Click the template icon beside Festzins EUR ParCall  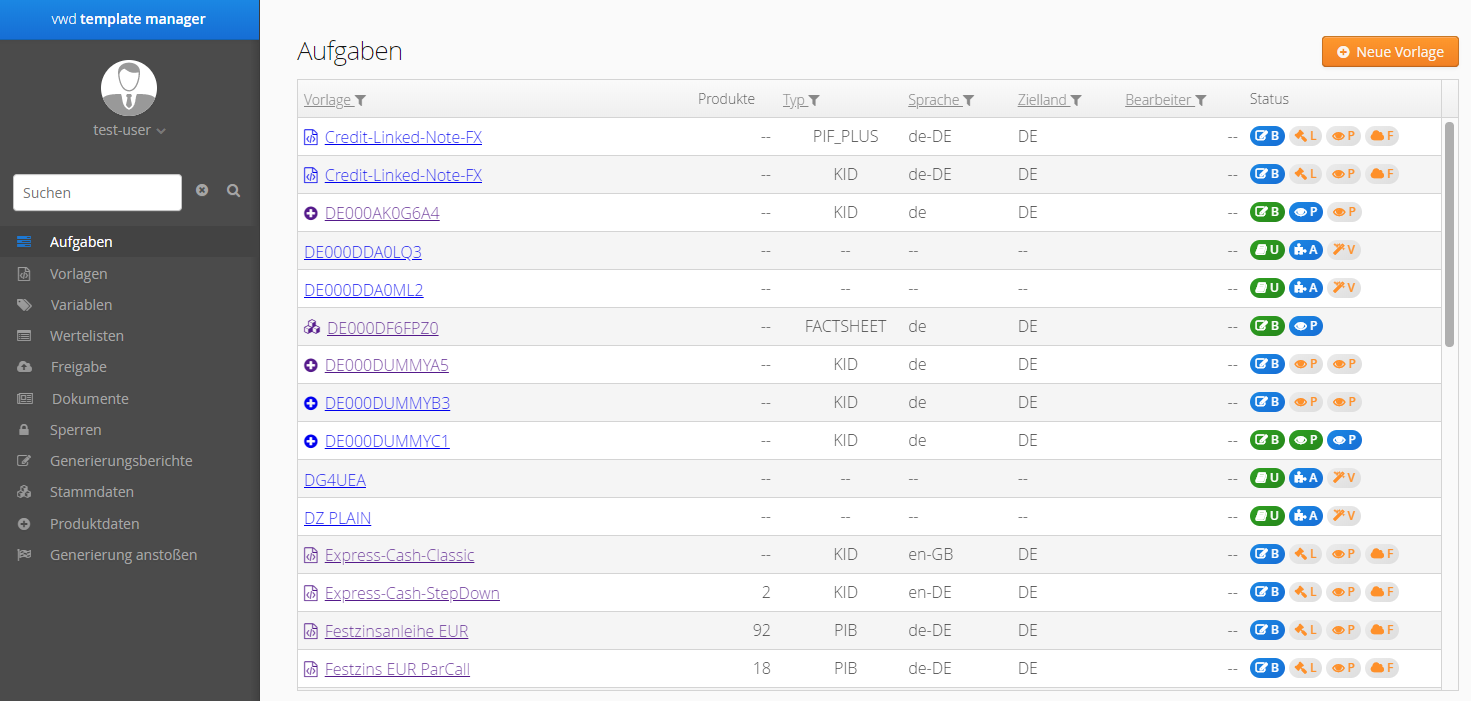(x=311, y=669)
